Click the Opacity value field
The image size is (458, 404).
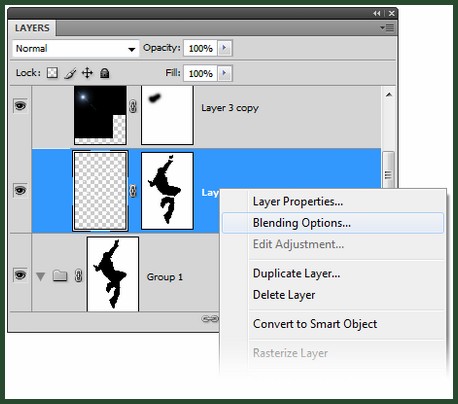[x=200, y=48]
